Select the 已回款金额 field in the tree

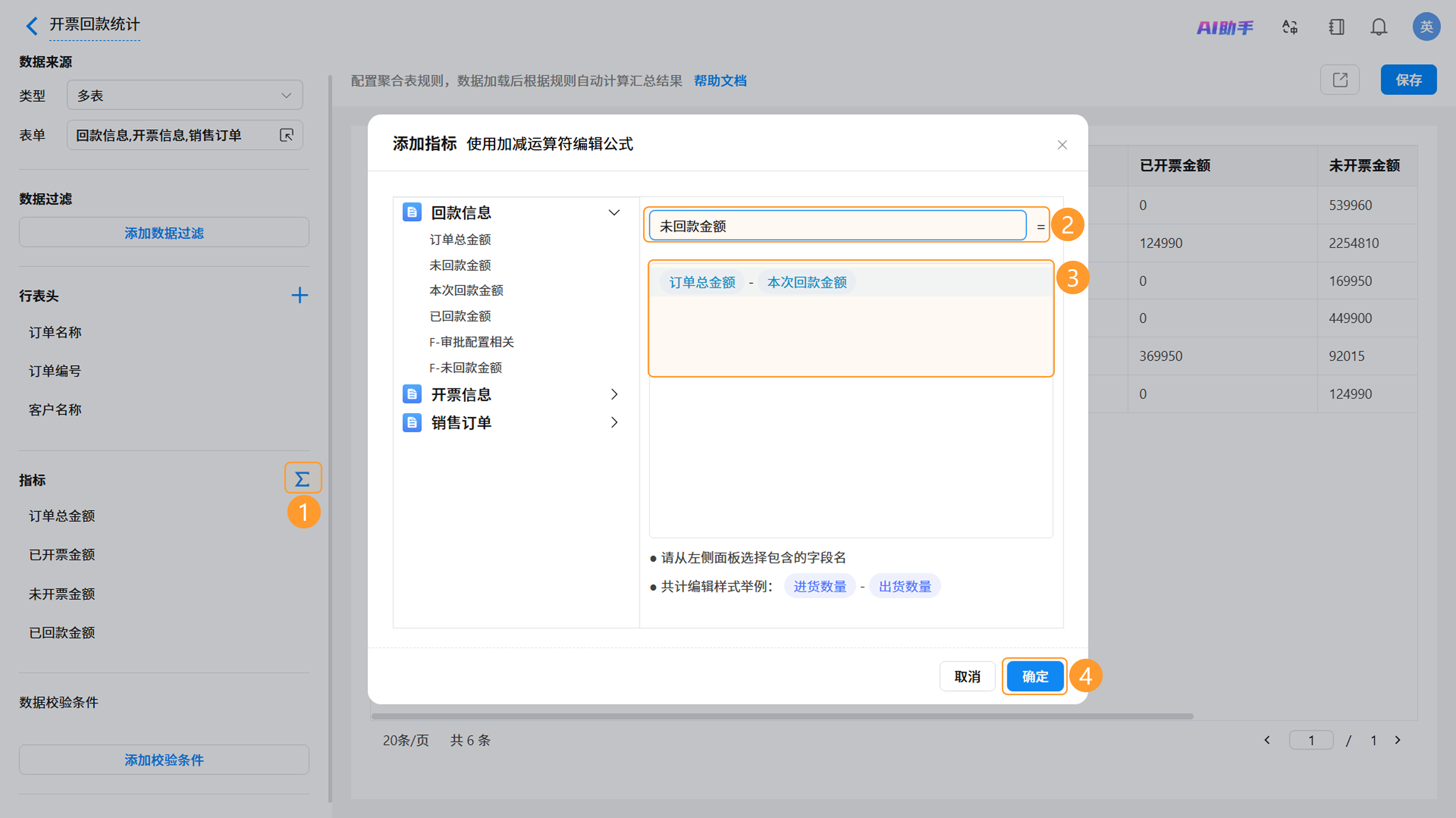point(460,316)
